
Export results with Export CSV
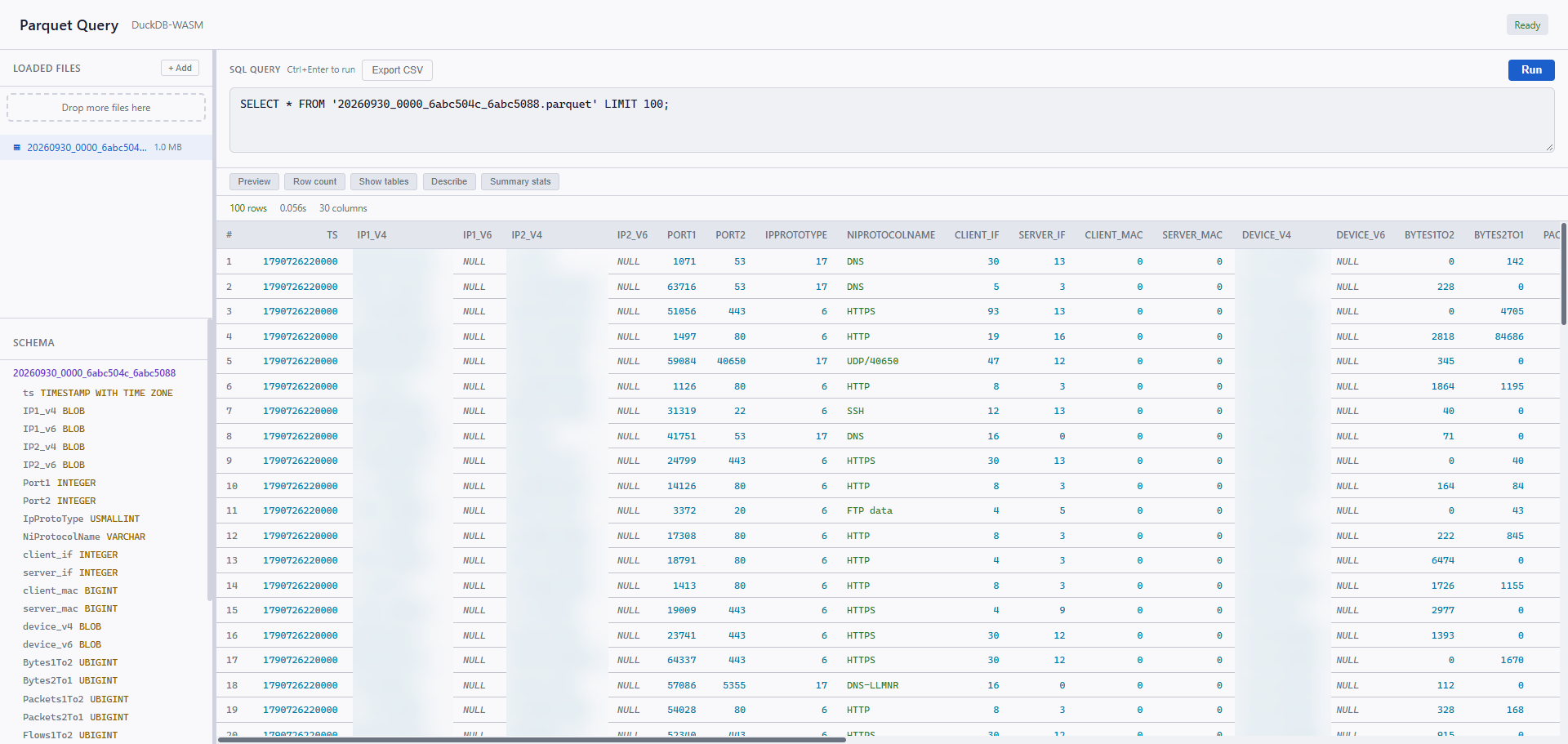point(397,70)
